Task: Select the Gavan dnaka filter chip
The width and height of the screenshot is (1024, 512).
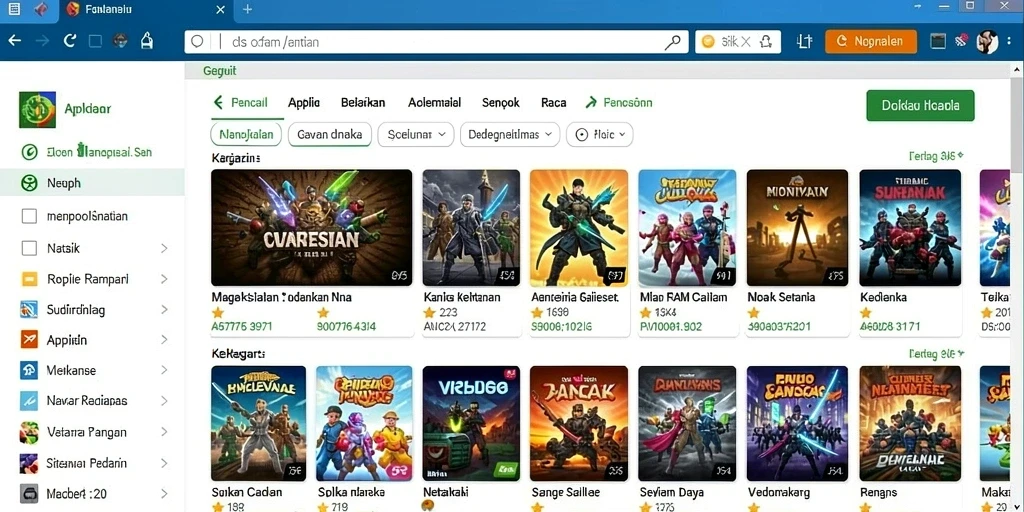Action: pyautogui.click(x=330, y=135)
